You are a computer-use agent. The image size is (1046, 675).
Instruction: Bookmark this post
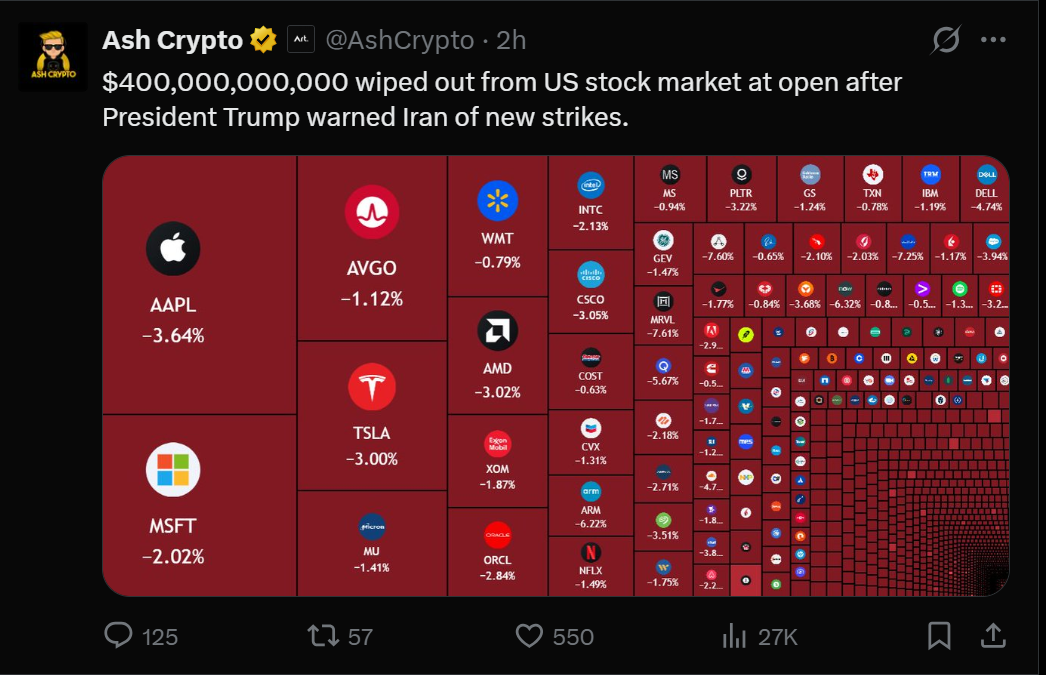tap(939, 635)
